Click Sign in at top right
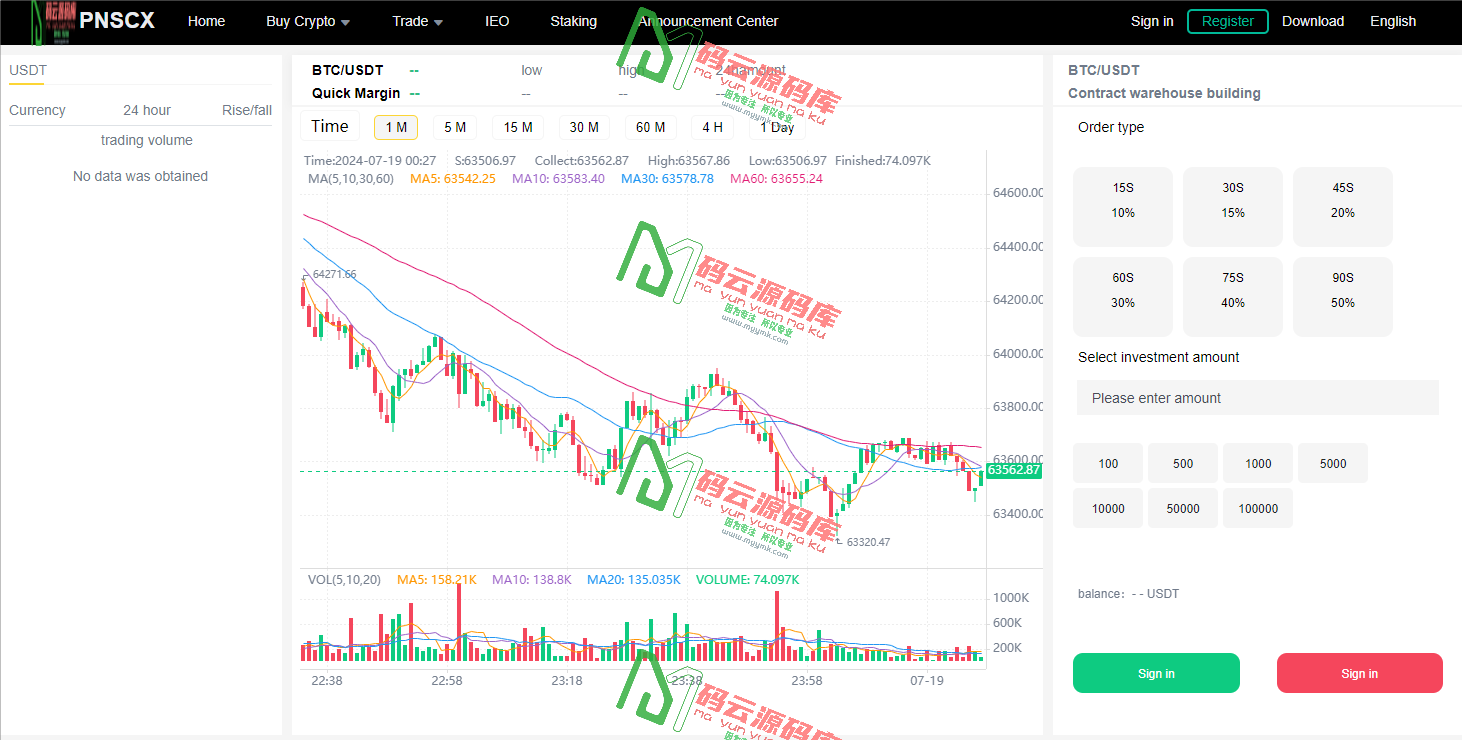1462x740 pixels. [1152, 21]
